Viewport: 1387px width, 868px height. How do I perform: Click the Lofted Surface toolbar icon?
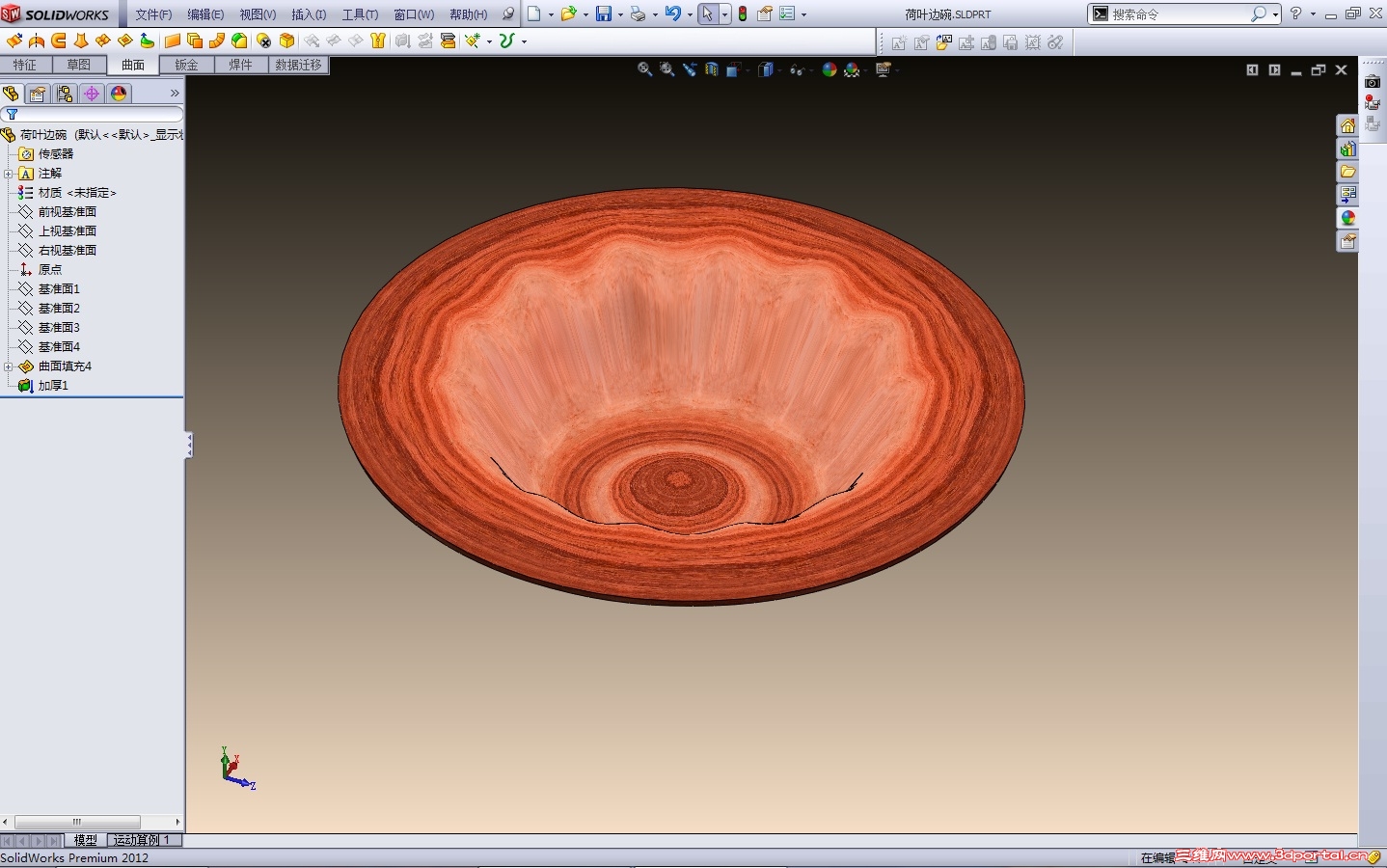pyautogui.click(x=81, y=41)
